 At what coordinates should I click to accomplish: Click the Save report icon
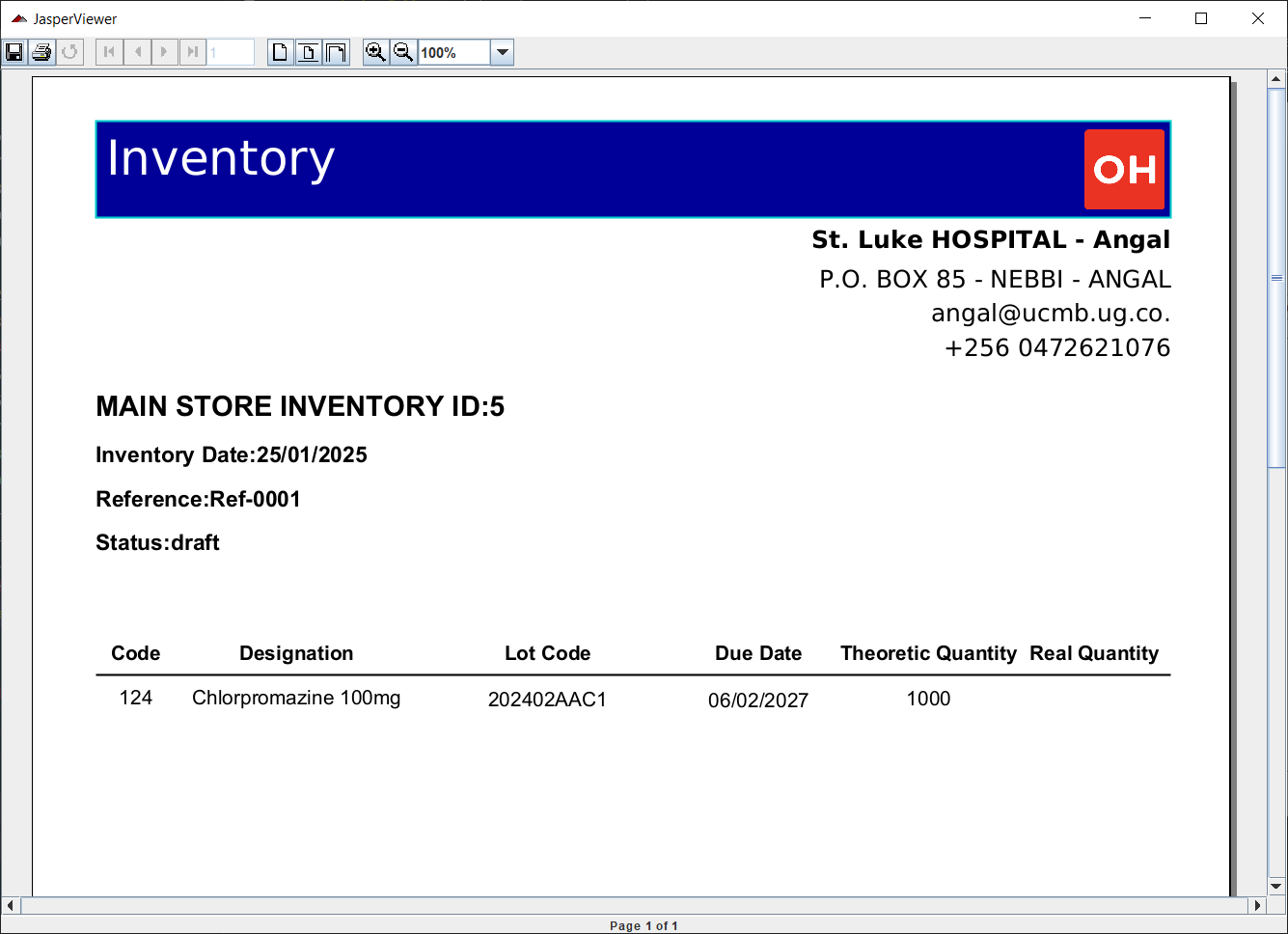click(14, 52)
